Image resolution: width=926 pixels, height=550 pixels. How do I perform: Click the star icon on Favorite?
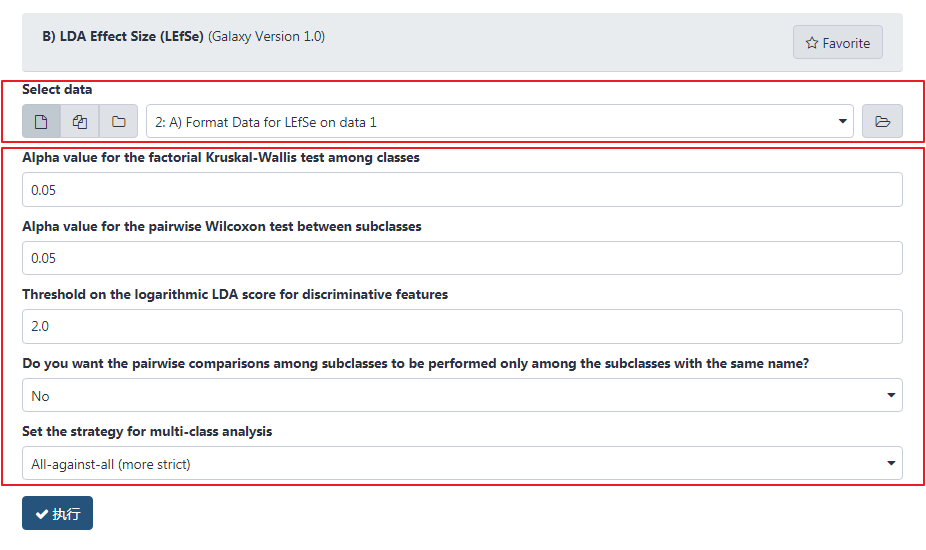812,43
